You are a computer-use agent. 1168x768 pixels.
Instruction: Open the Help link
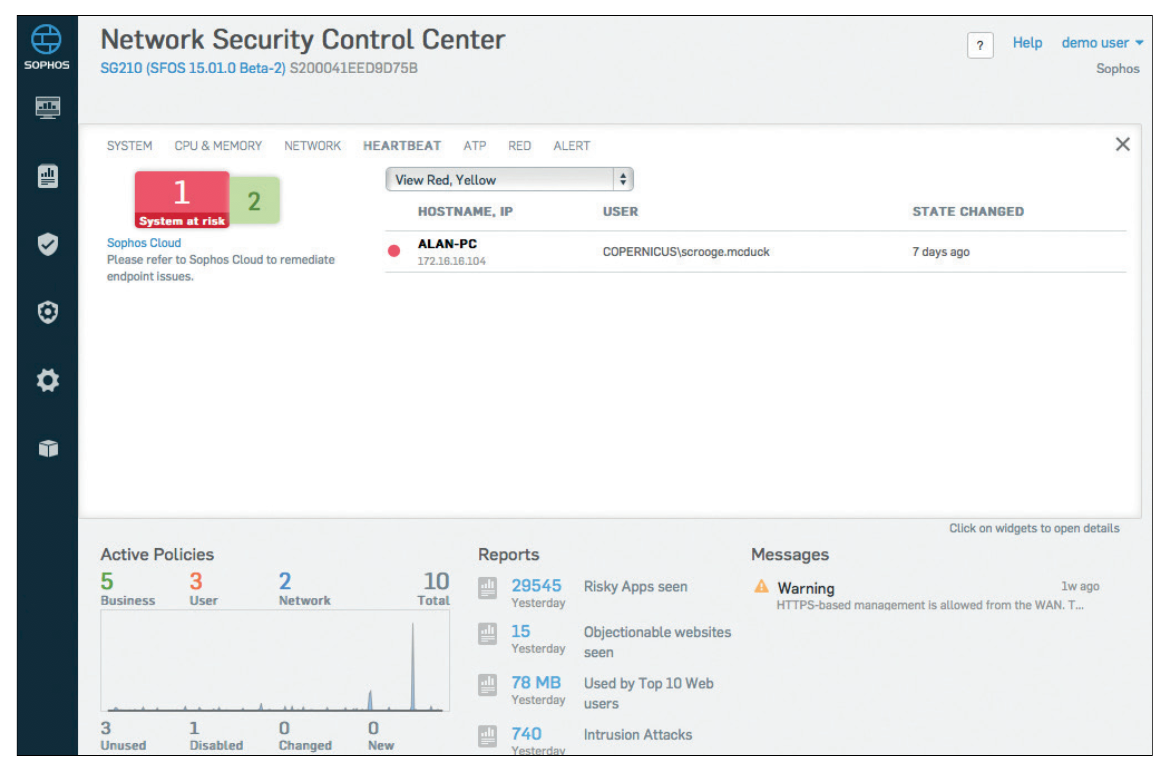pyautogui.click(x=1027, y=43)
